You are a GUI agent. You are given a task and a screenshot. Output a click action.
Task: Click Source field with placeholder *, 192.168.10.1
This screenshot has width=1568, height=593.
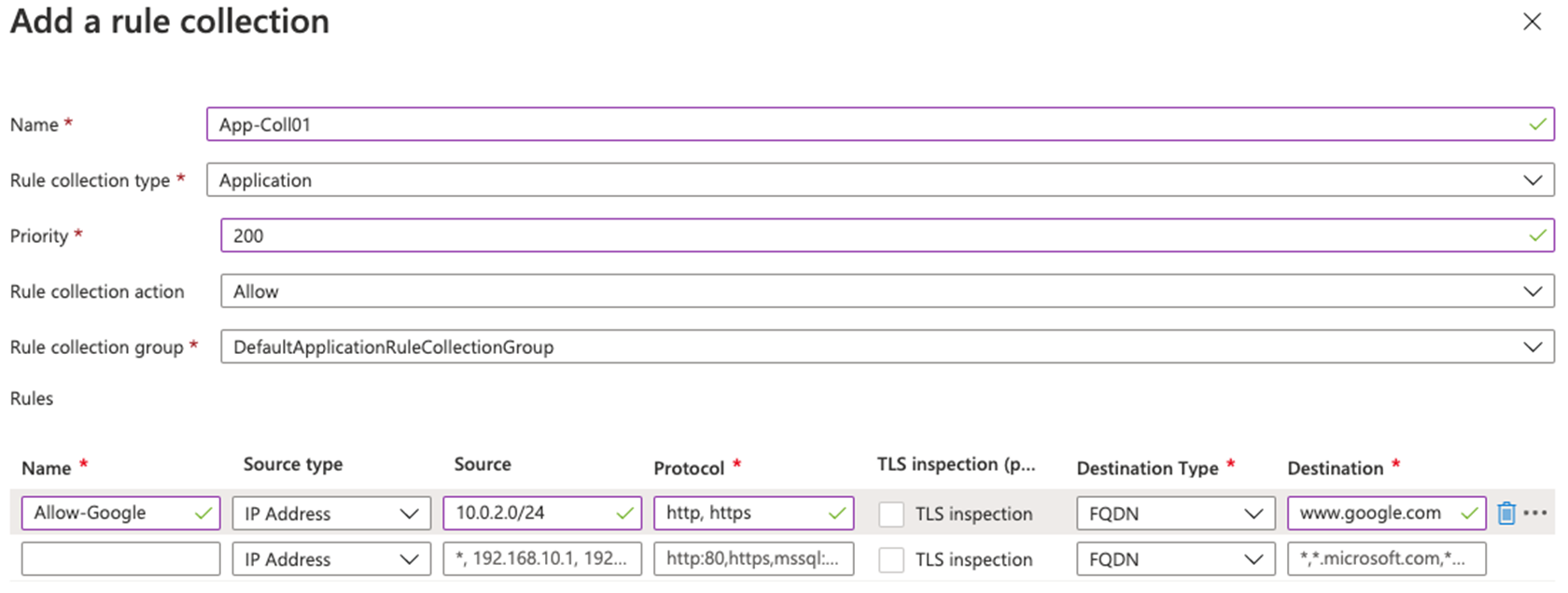coord(542,559)
